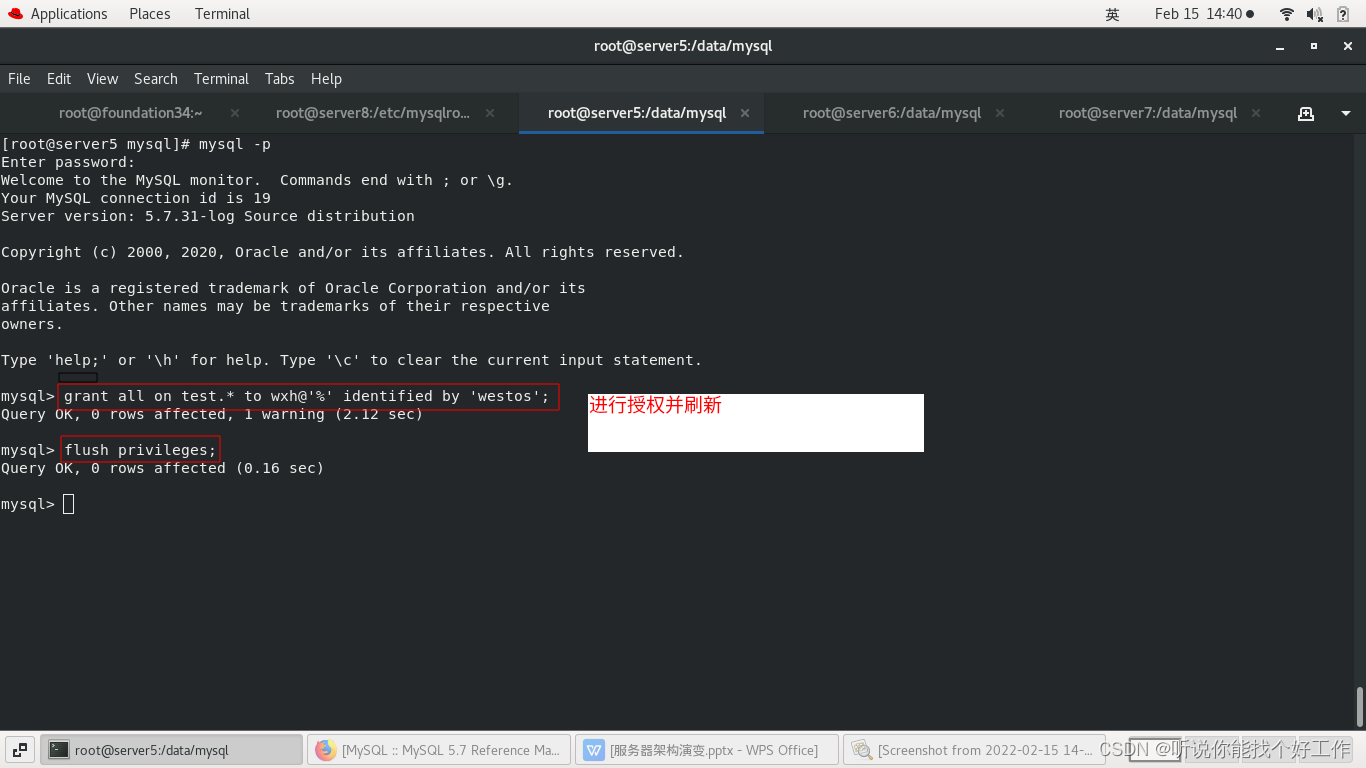Click the 1 warning (2.12 sec) result line

point(212,414)
